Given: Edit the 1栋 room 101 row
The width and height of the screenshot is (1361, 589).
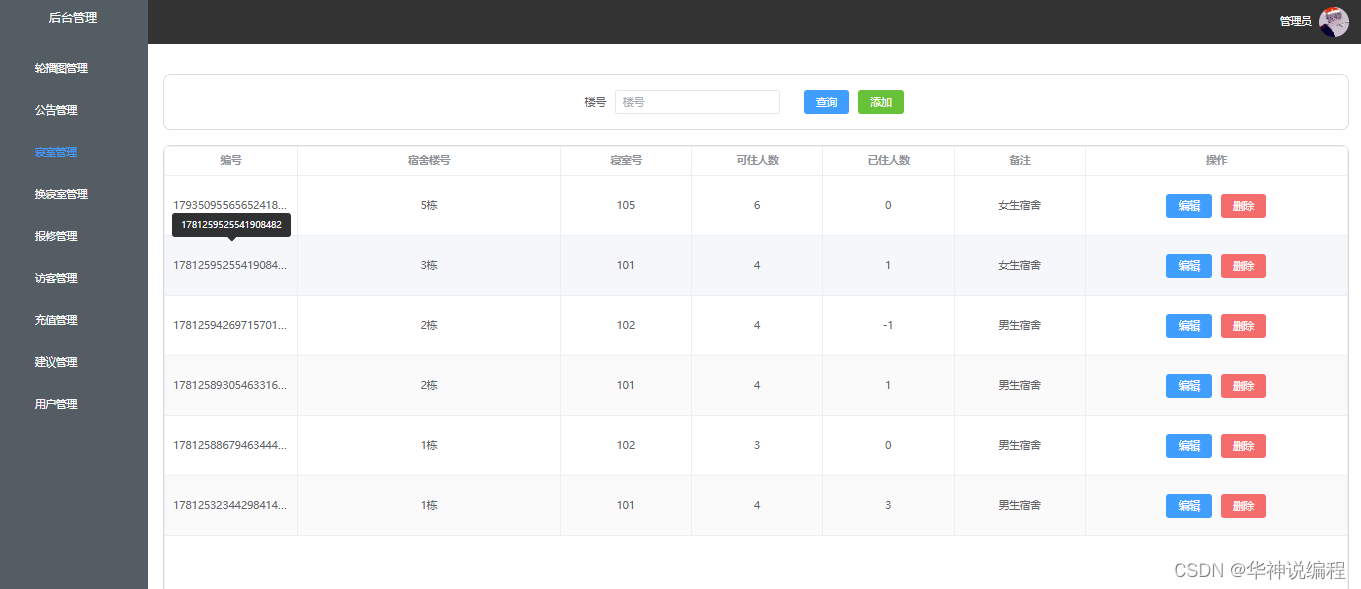Looking at the screenshot, I should [1189, 506].
